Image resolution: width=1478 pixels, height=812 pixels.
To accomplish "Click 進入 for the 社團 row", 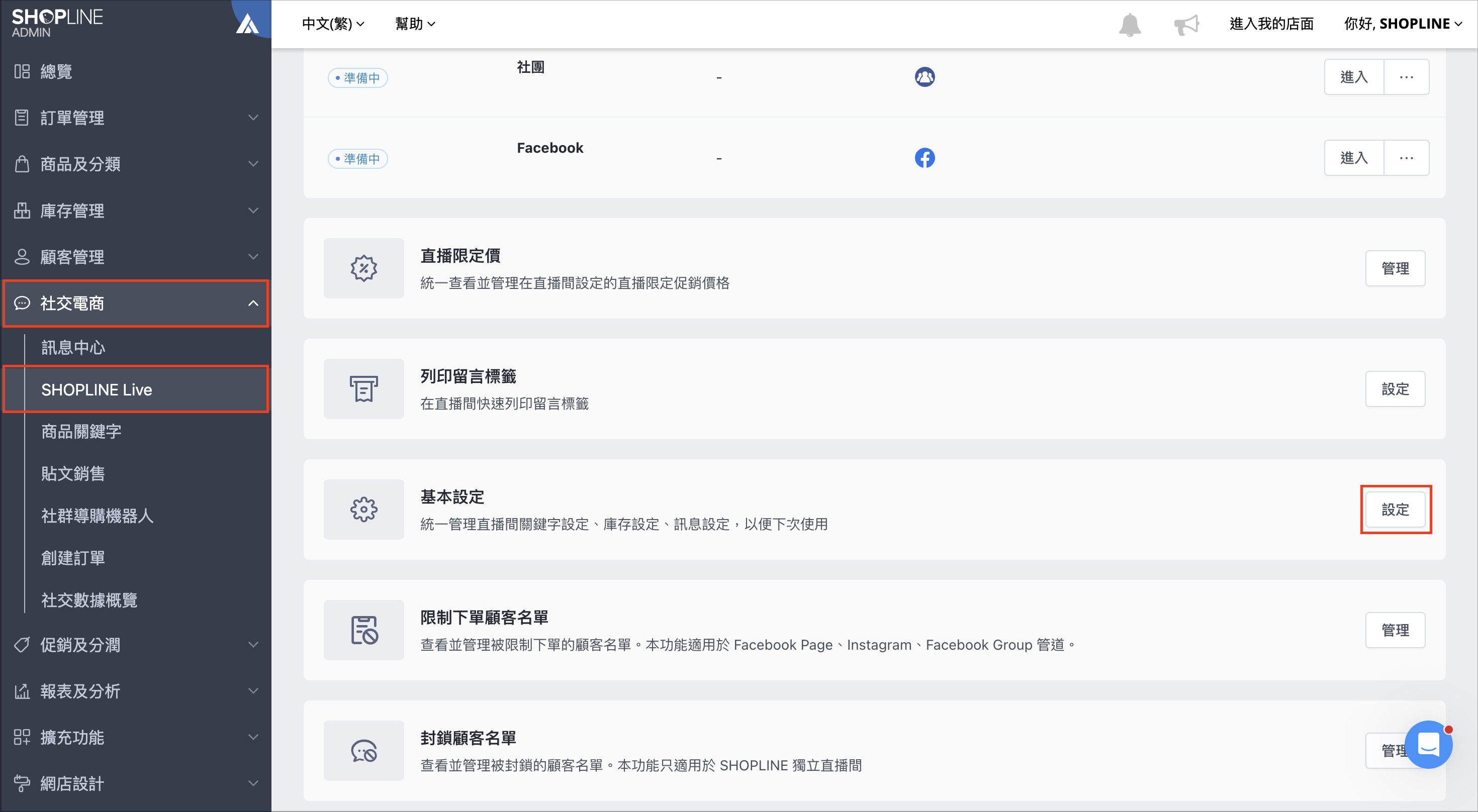I will click(1353, 77).
